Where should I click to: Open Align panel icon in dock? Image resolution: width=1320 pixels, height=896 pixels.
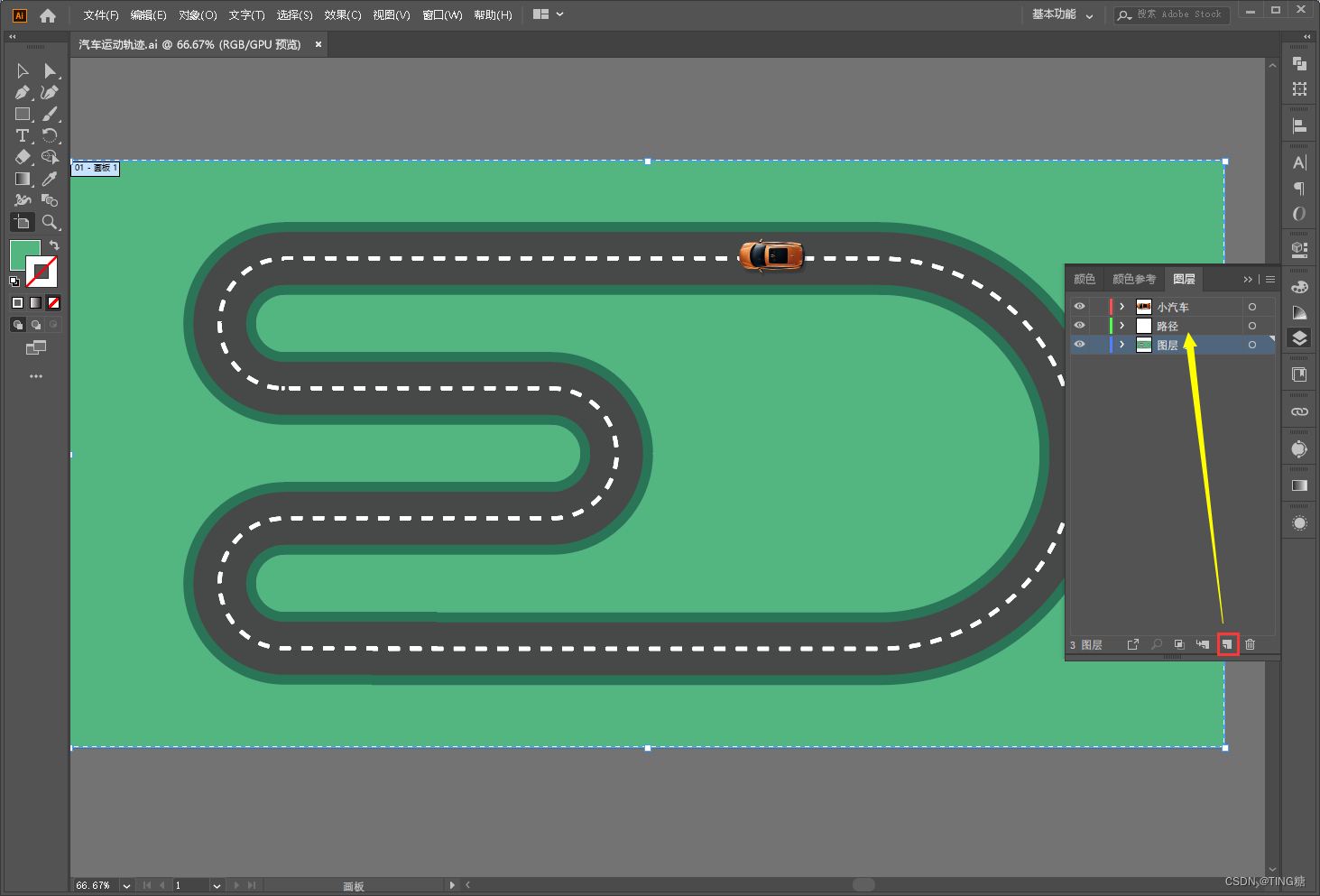tap(1299, 126)
